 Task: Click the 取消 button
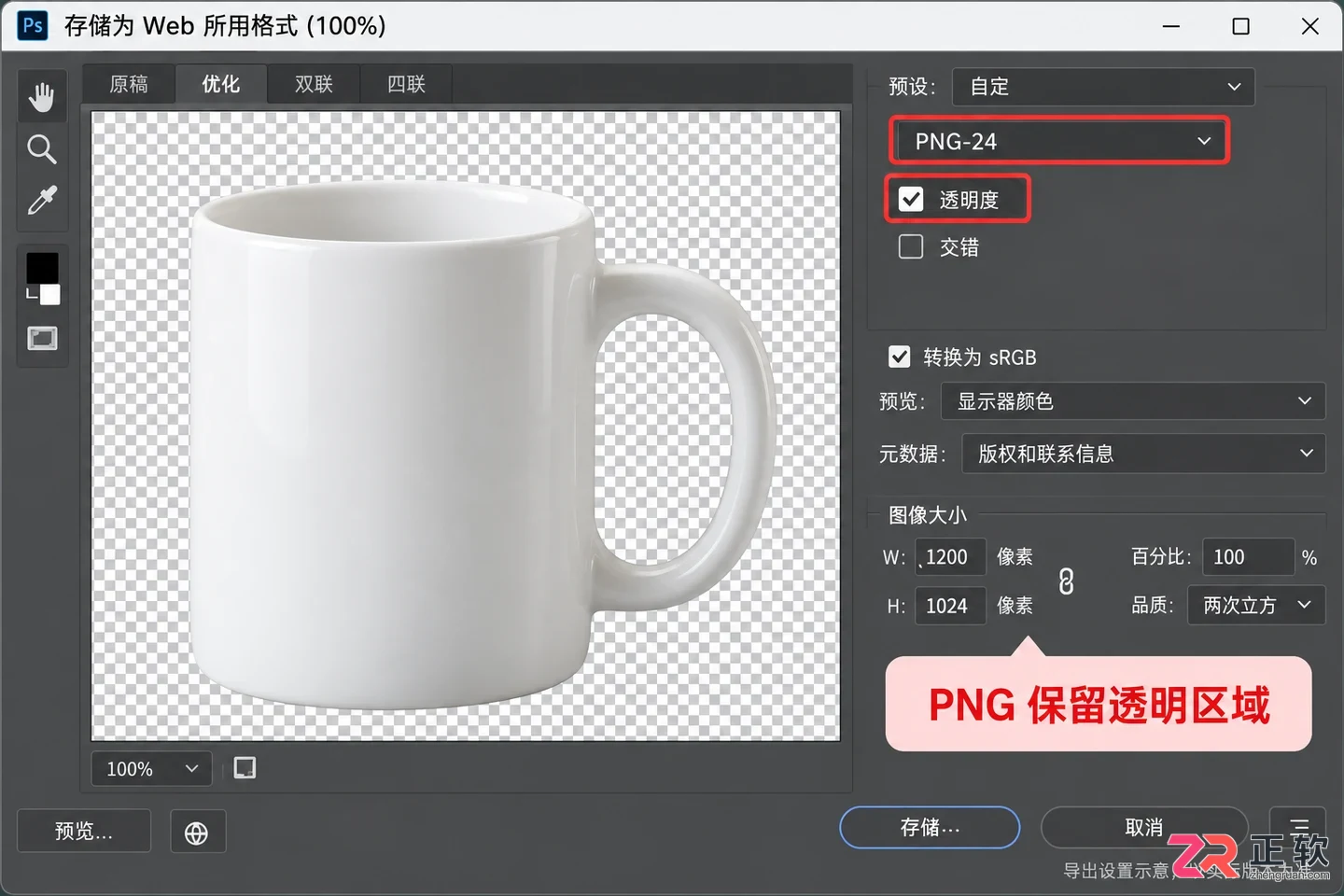pyautogui.click(x=1144, y=828)
